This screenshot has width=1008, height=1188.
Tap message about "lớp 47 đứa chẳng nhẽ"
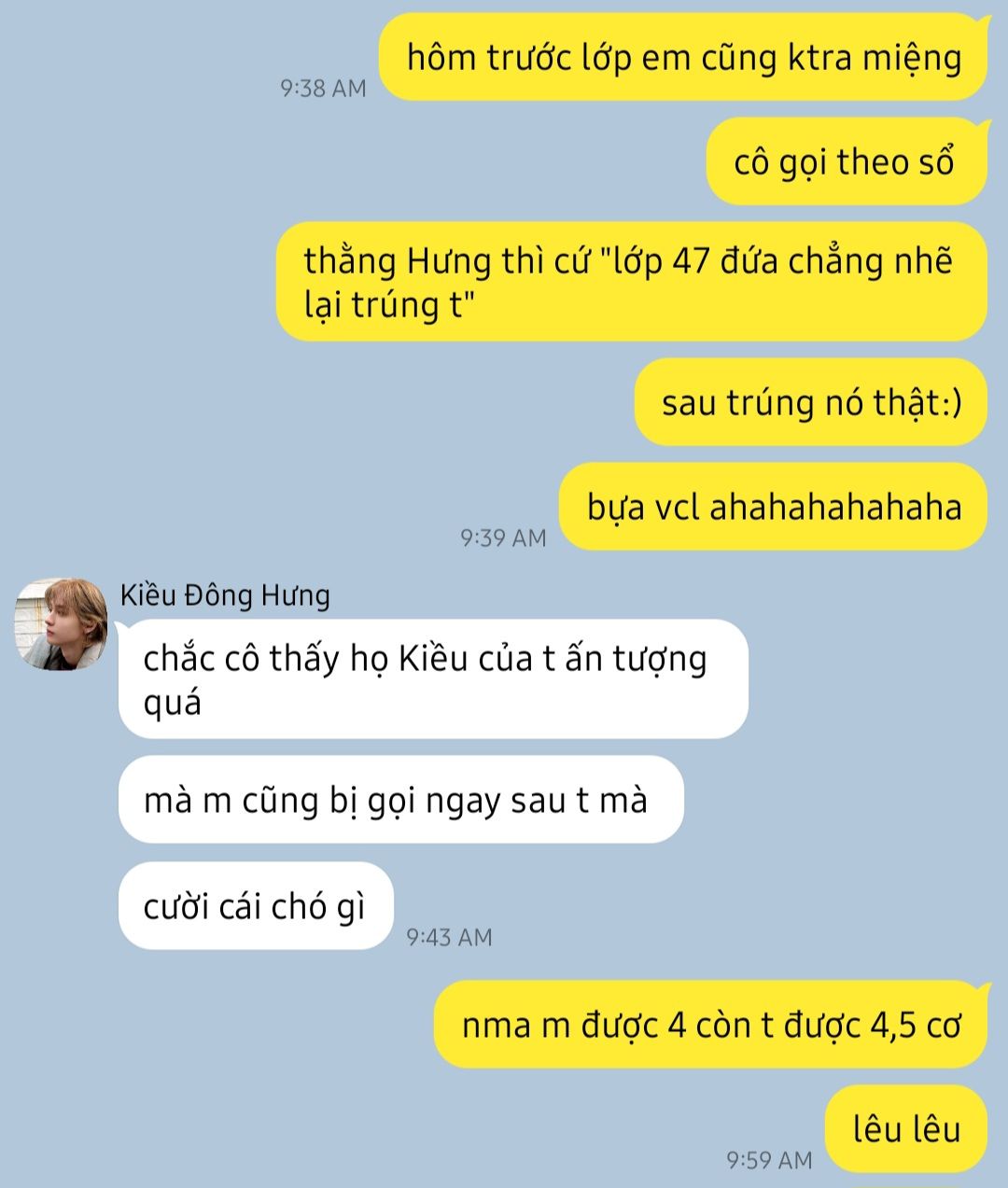pos(632,282)
